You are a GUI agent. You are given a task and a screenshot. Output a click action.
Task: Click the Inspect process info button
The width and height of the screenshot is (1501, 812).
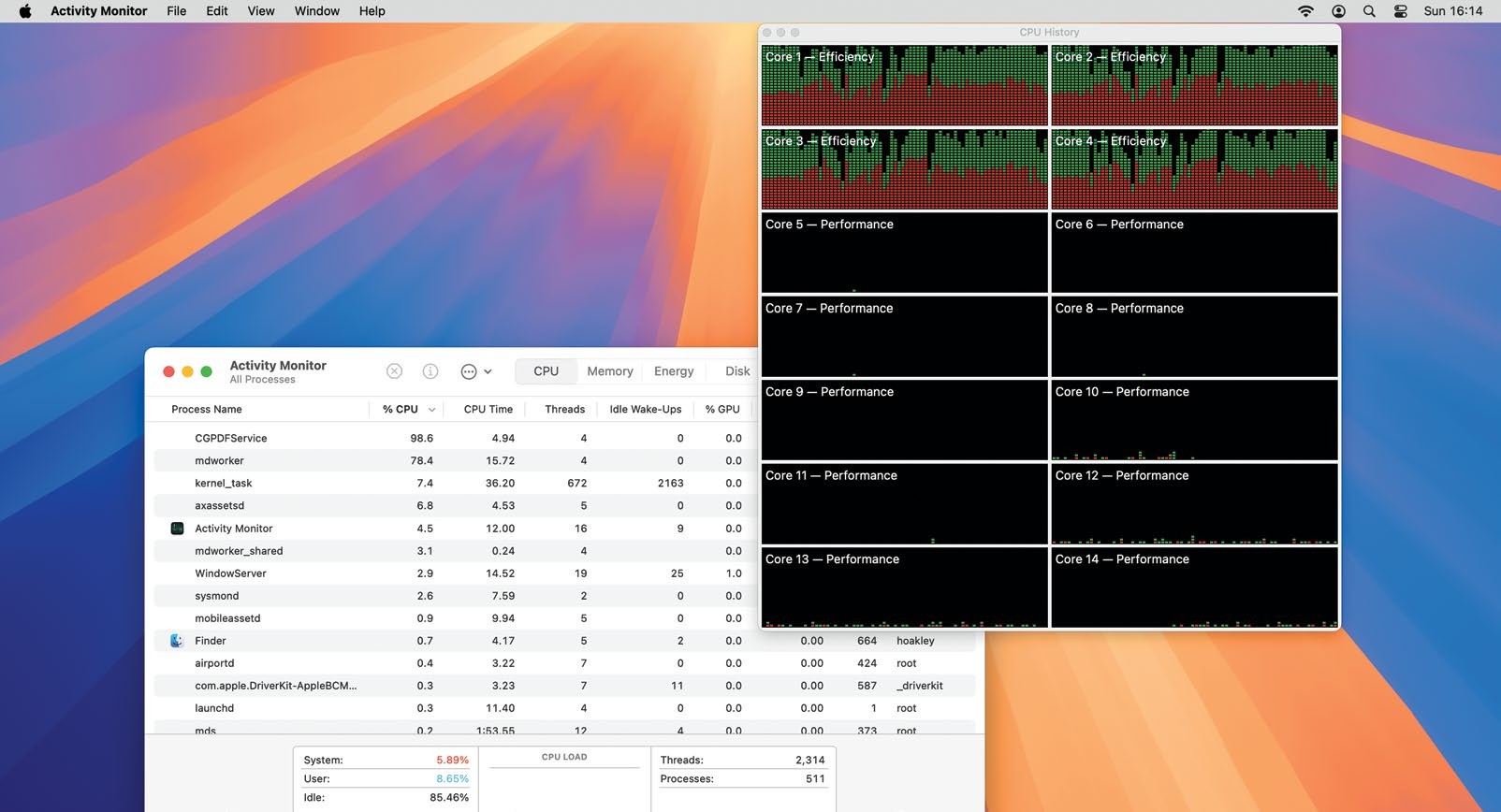(x=430, y=371)
